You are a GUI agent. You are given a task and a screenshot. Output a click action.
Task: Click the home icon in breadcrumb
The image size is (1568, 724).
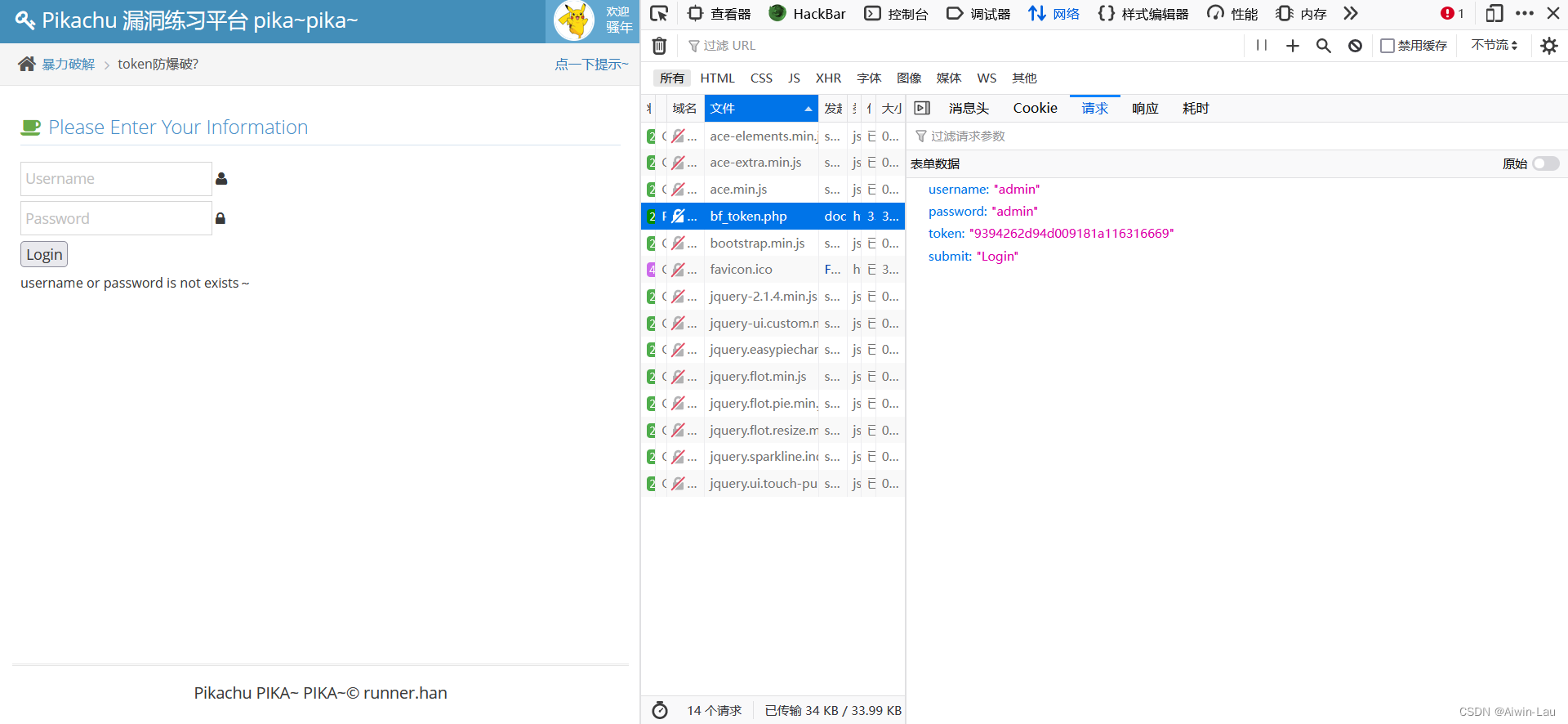tap(27, 64)
